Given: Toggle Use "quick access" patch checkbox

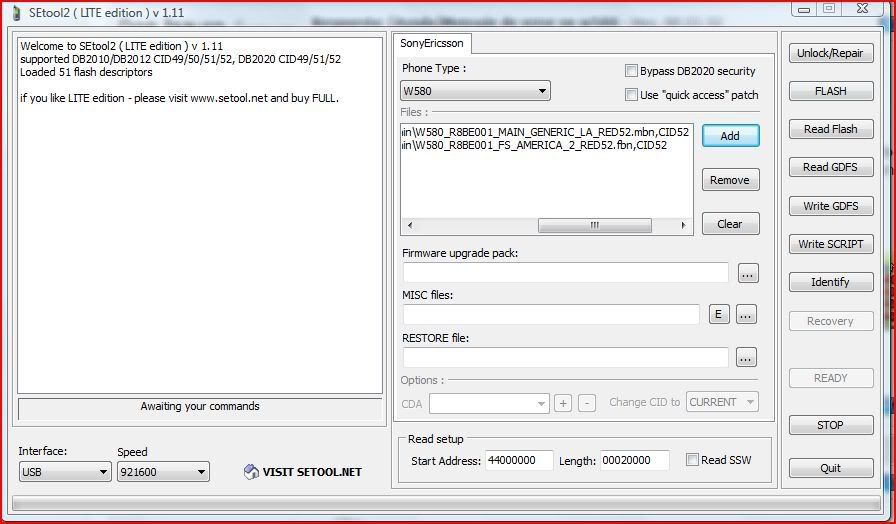Looking at the screenshot, I should click(x=631, y=95).
